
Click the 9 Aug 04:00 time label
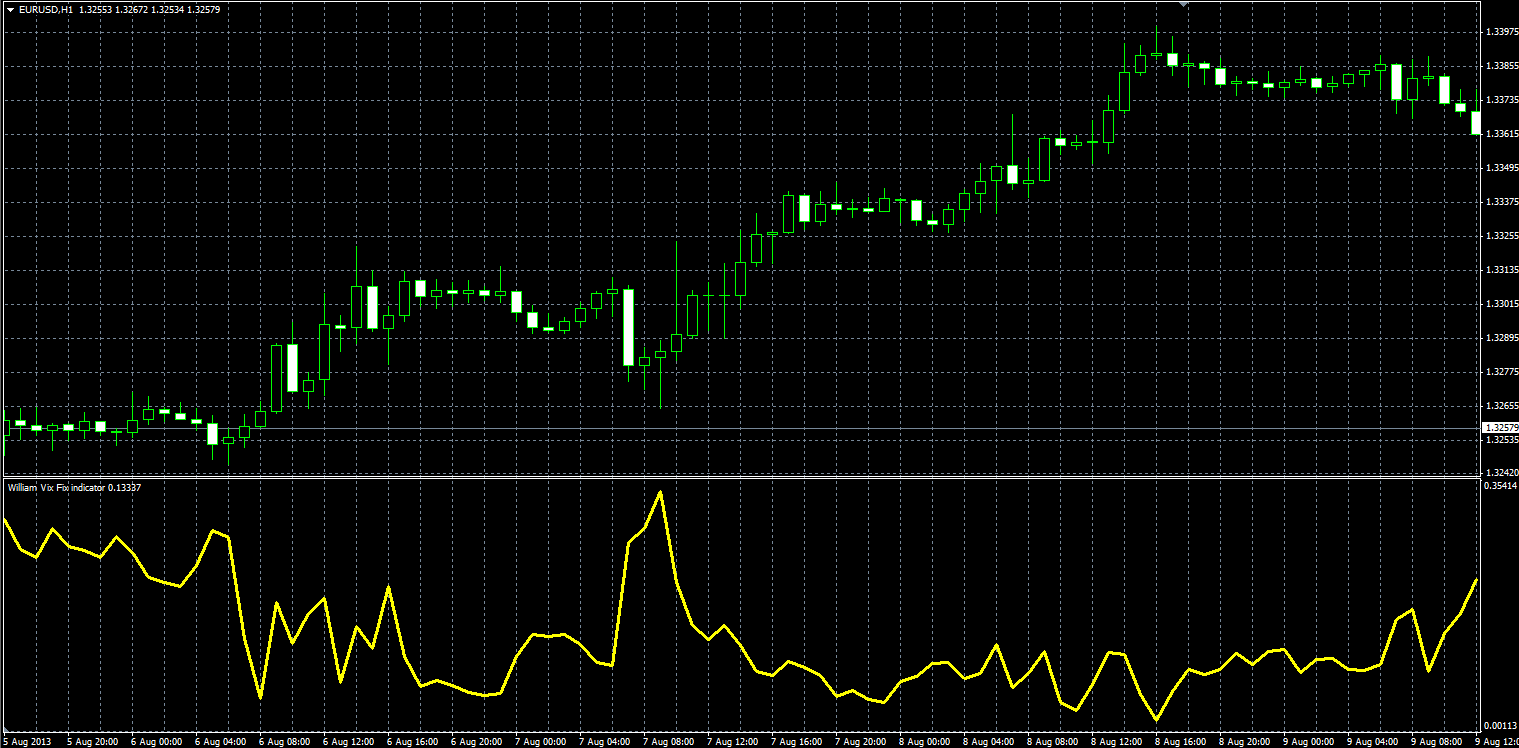(x=1372, y=742)
